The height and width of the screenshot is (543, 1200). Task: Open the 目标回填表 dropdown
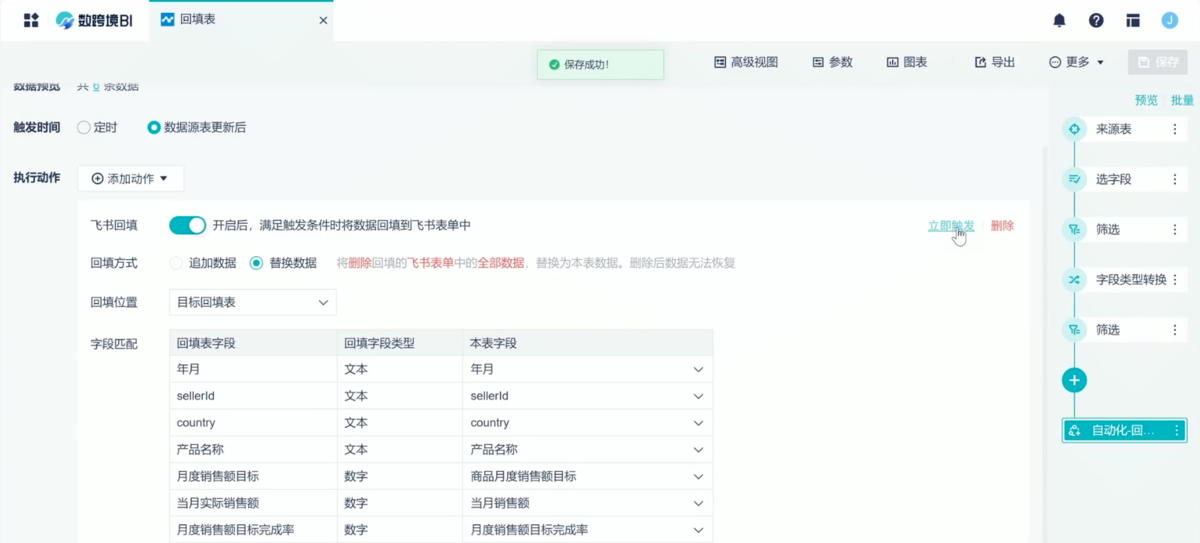[252, 302]
